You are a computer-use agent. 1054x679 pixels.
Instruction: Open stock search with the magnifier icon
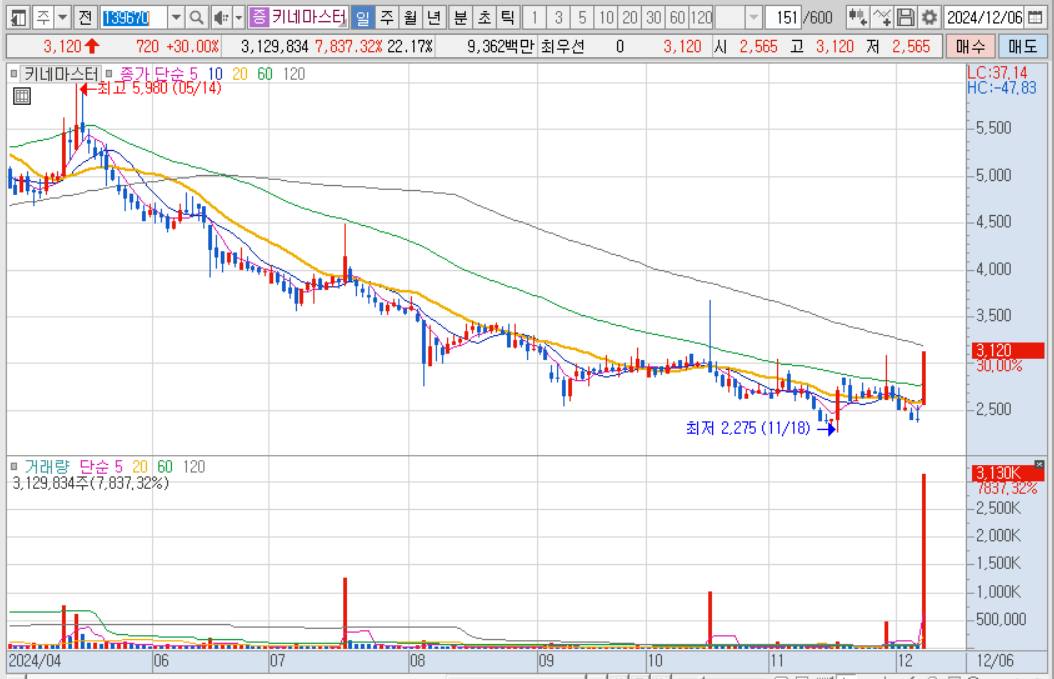(196, 17)
